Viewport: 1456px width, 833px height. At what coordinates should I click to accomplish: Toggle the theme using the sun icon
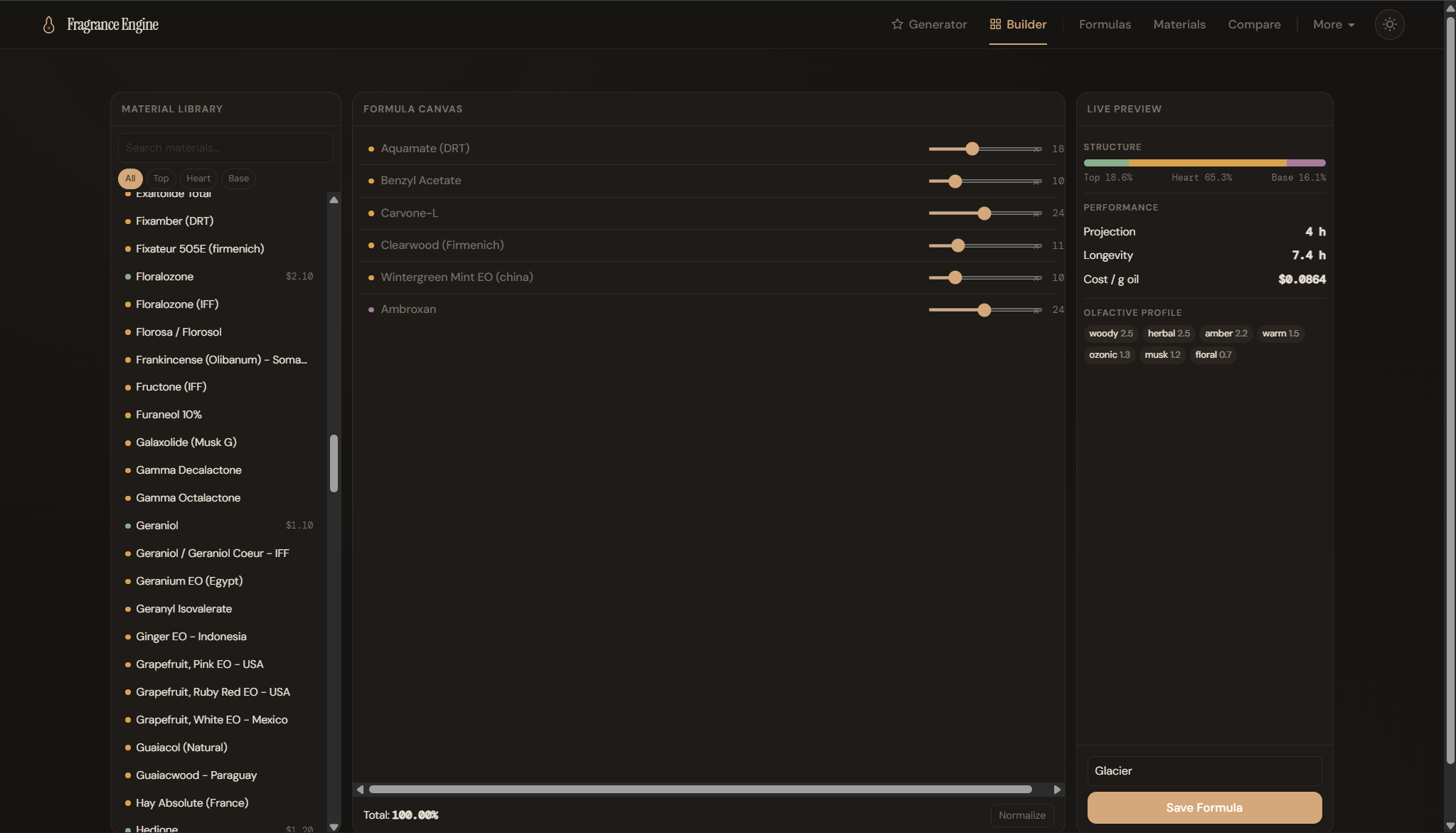tap(1388, 24)
